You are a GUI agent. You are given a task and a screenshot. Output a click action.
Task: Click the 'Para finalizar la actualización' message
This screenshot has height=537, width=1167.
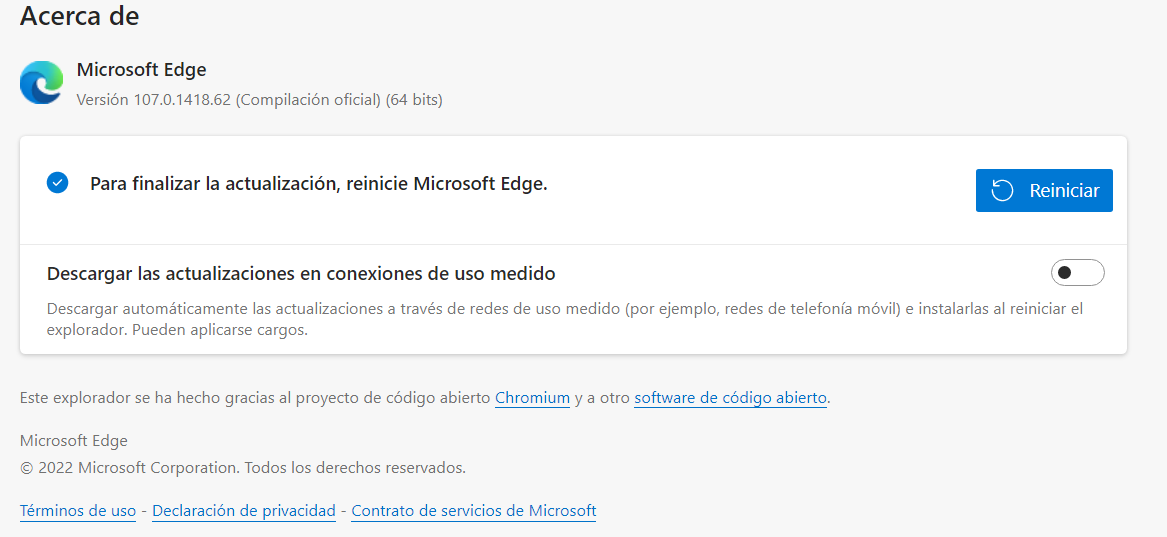[319, 184]
